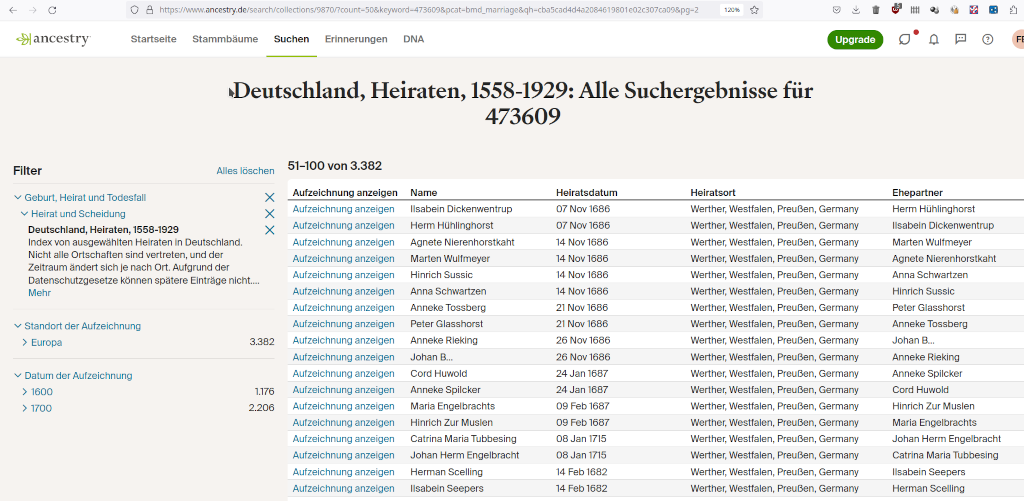The width and height of the screenshot is (1024, 501).
Task: Click the Ehepartner column header
Action: (x=917, y=193)
